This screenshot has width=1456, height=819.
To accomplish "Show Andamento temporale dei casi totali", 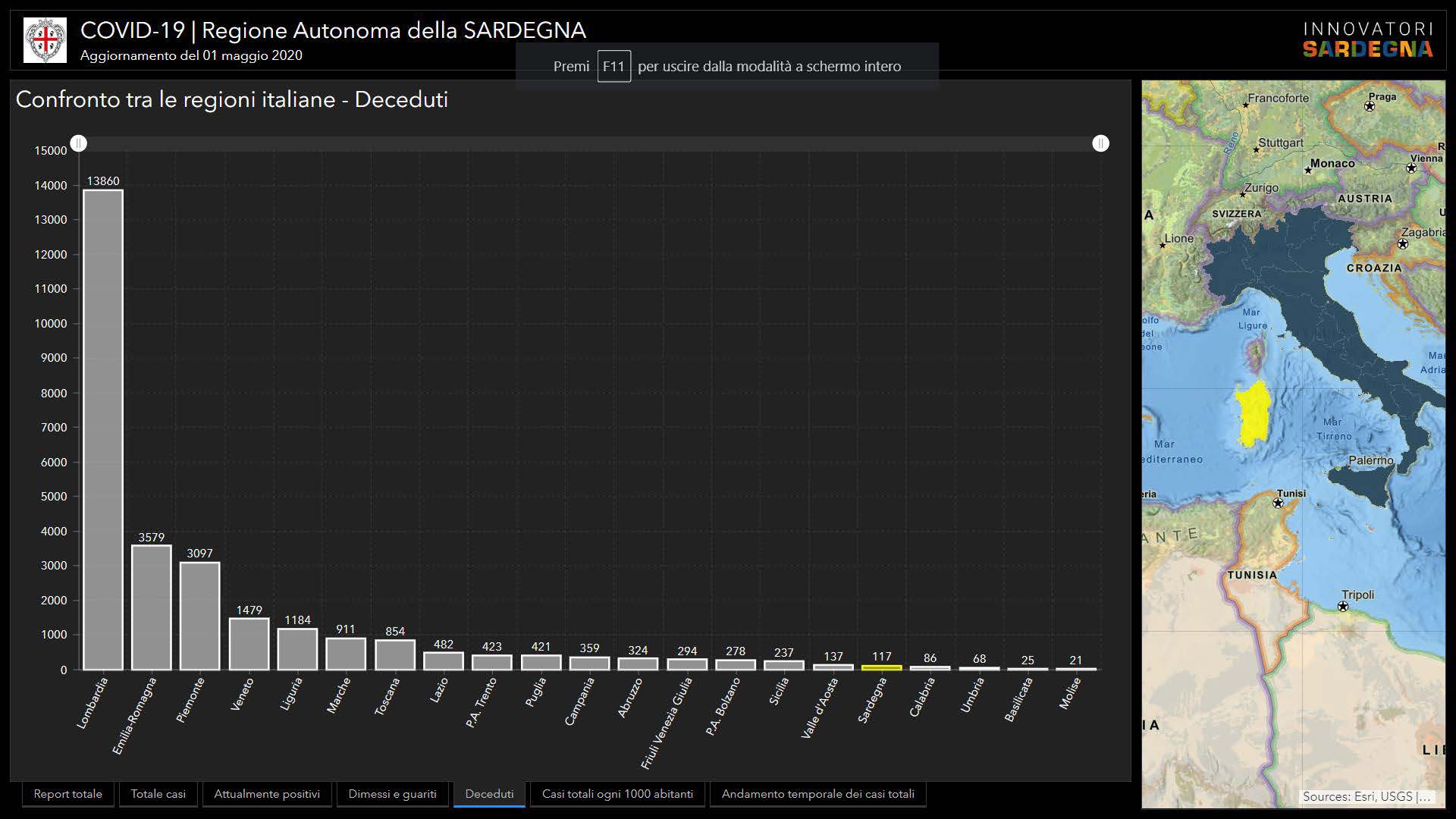I will tap(817, 794).
